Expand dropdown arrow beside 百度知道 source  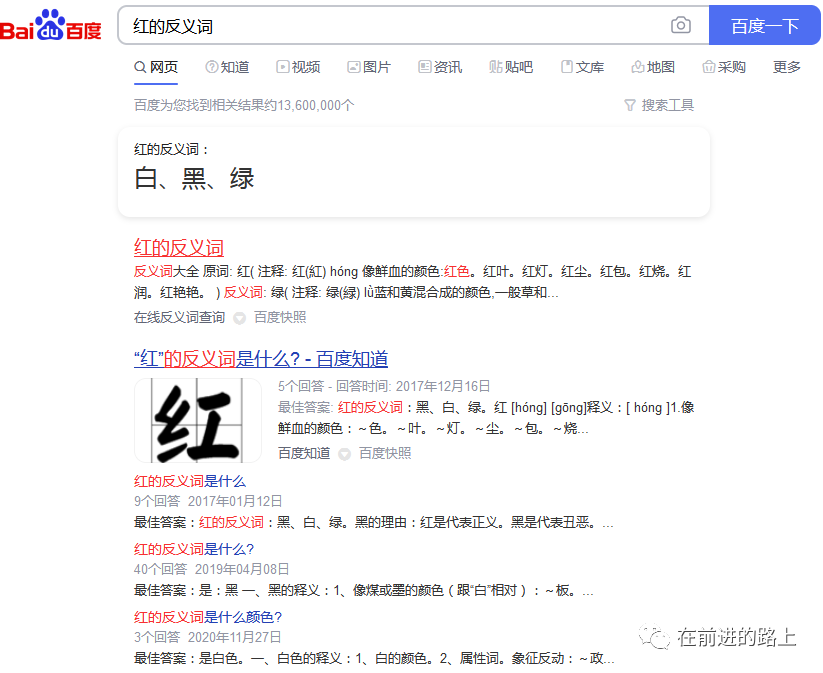pos(344,454)
